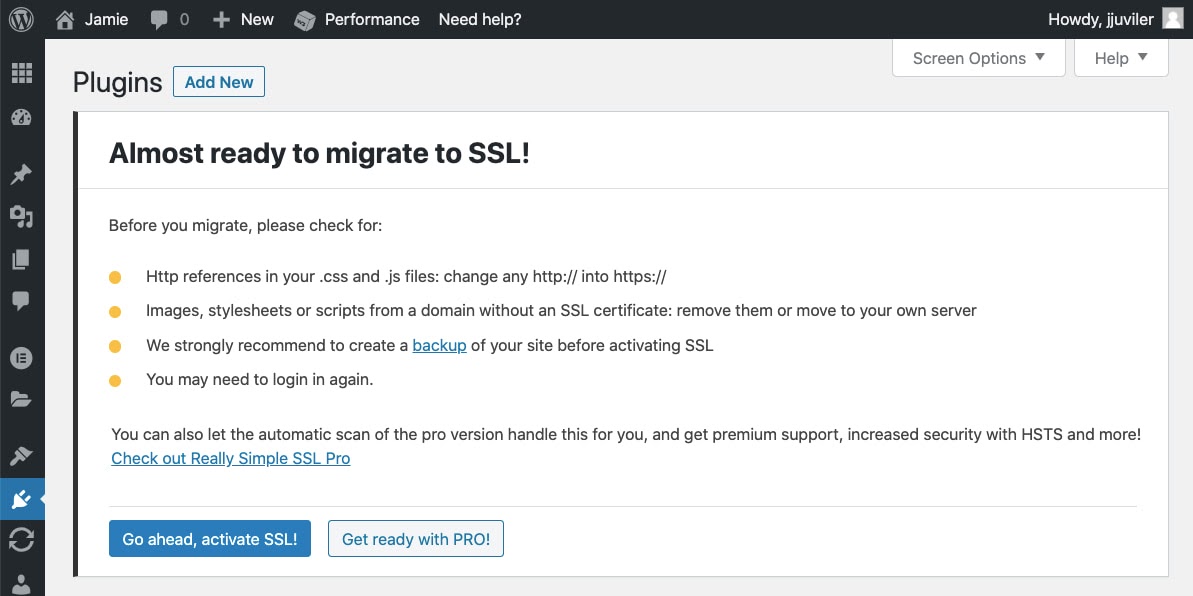Open Check out Really Simple SSL Pro link
The image size is (1193, 596).
coord(231,458)
